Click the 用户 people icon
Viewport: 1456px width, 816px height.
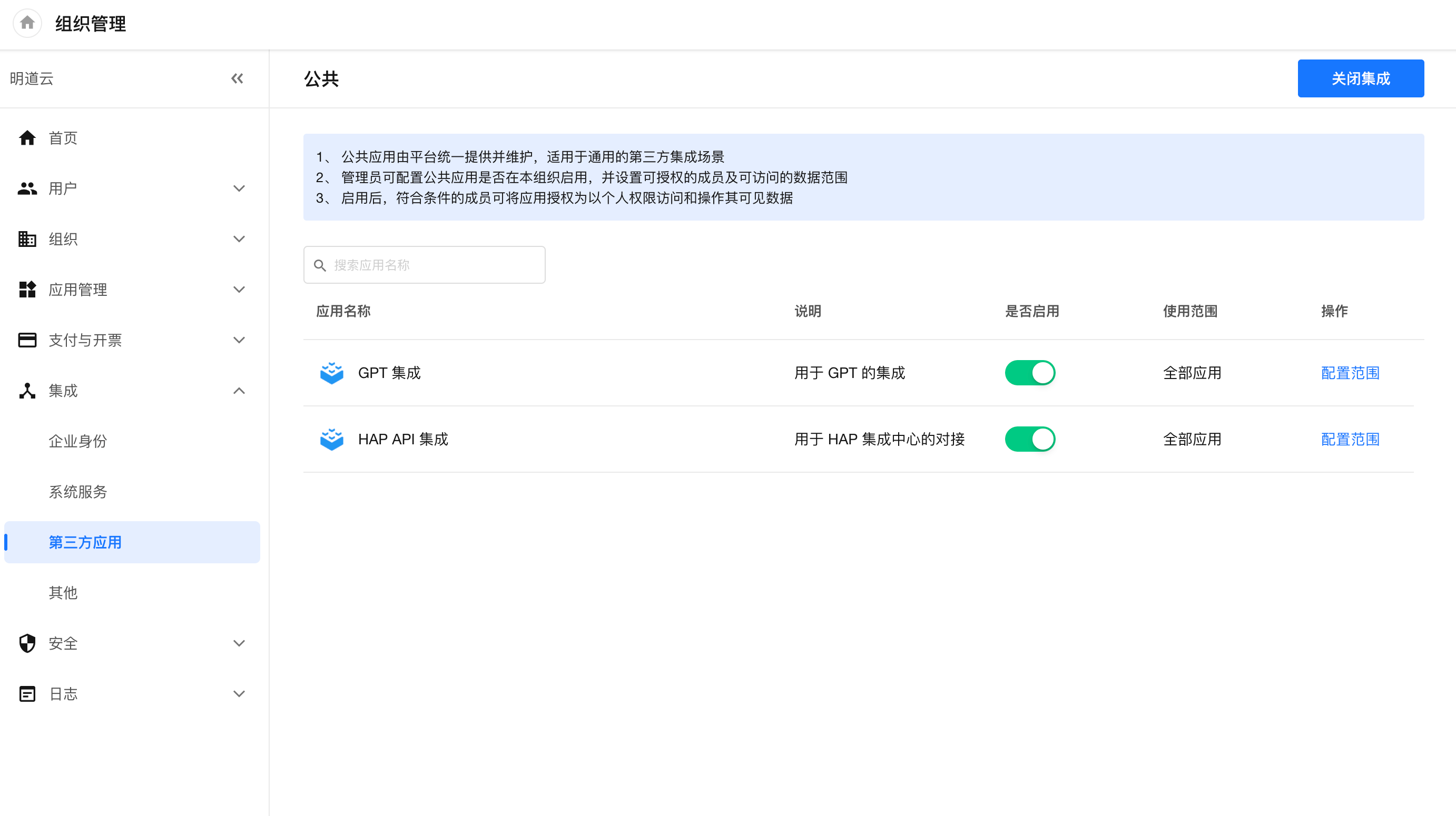pyautogui.click(x=27, y=188)
